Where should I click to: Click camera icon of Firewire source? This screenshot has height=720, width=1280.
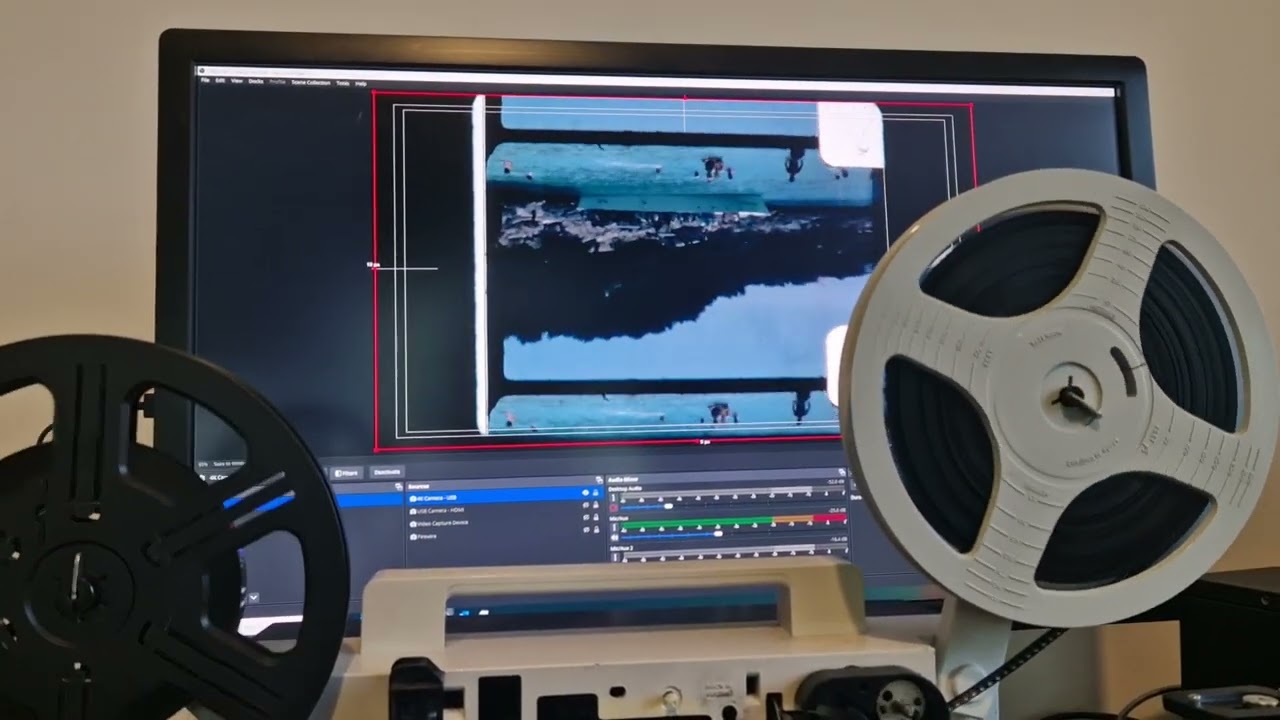coord(413,536)
